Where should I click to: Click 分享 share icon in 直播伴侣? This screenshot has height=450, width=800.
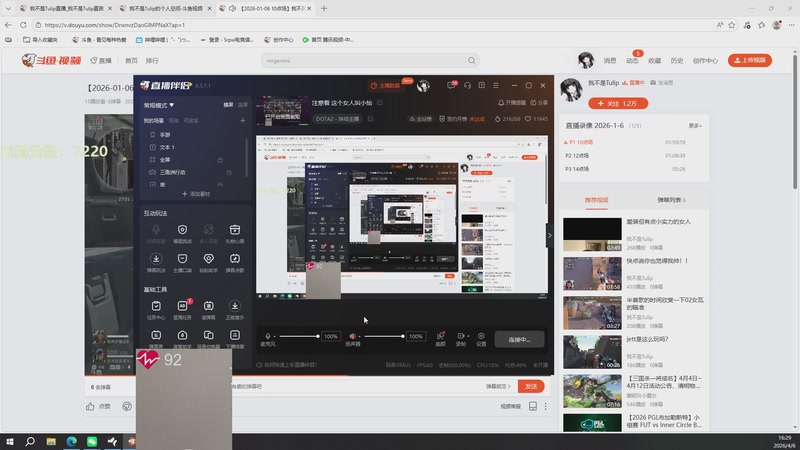(533, 103)
